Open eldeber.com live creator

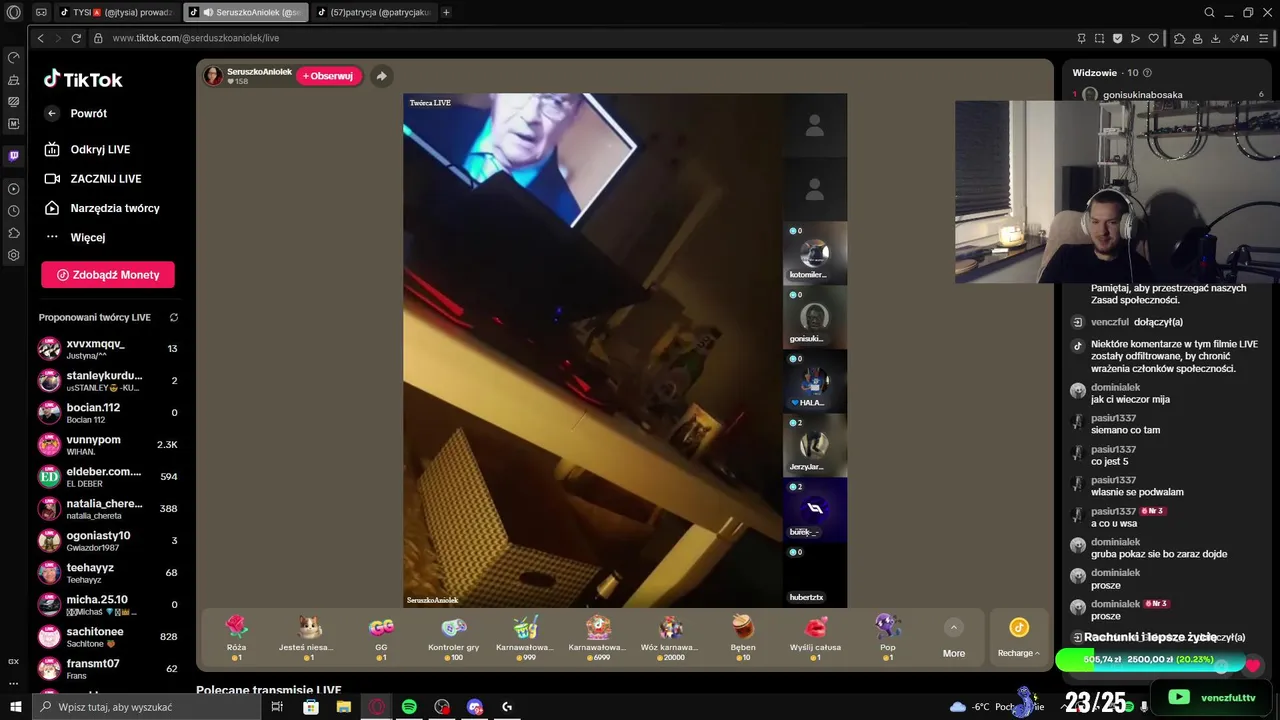pos(108,476)
